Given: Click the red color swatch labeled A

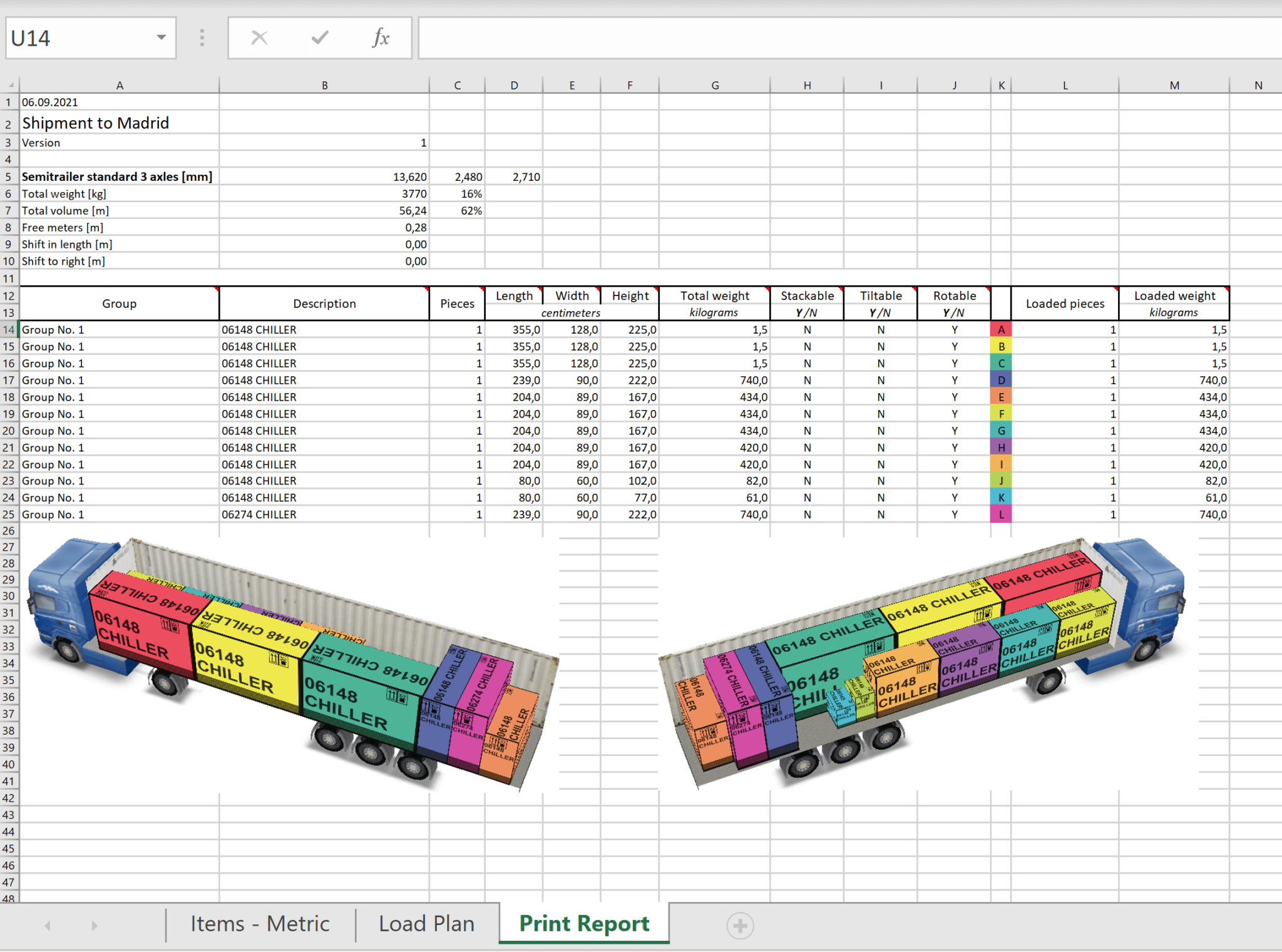Looking at the screenshot, I should tap(1002, 329).
